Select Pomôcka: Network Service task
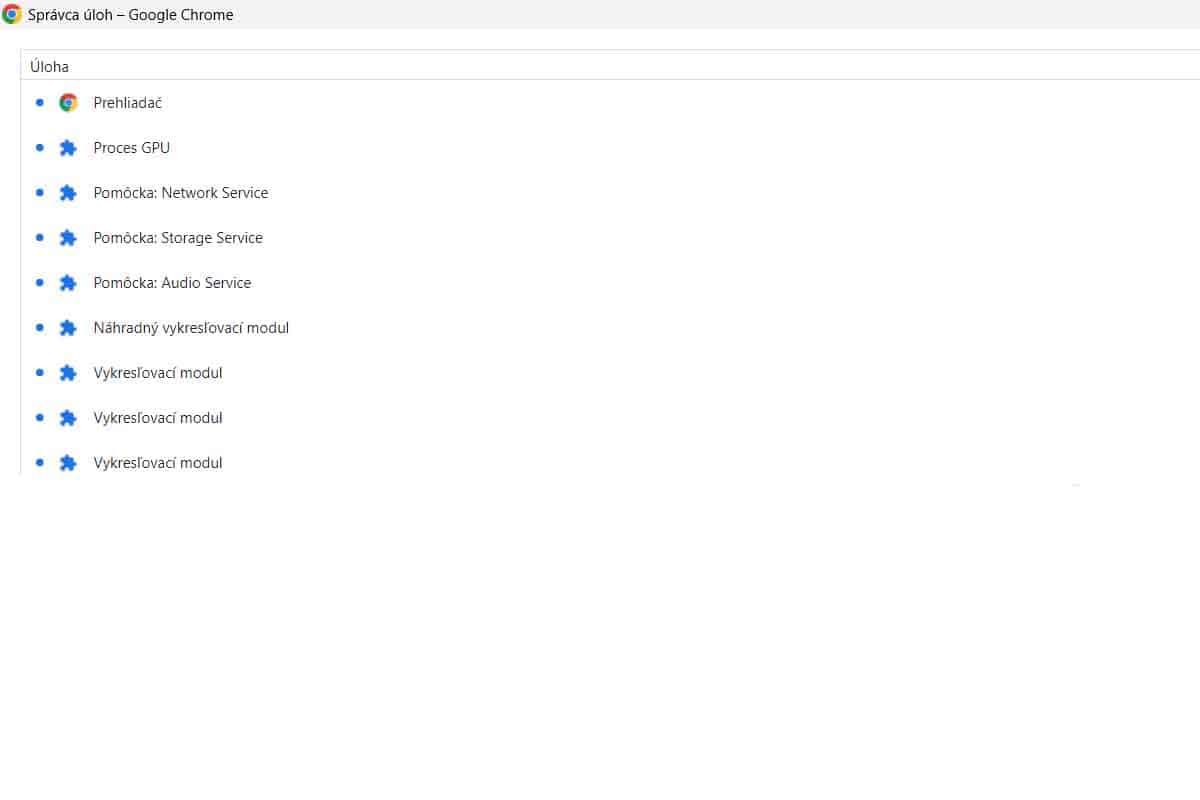1200x800 pixels. pyautogui.click(x=610, y=192)
